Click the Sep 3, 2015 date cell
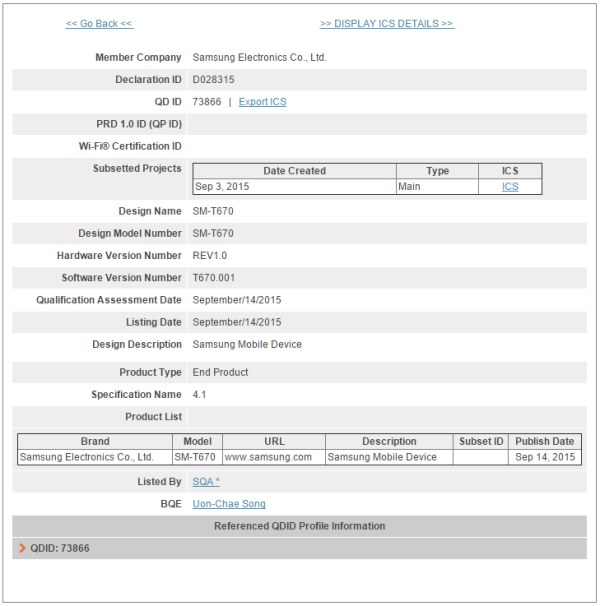The width and height of the screenshot is (600, 606). coord(222,187)
